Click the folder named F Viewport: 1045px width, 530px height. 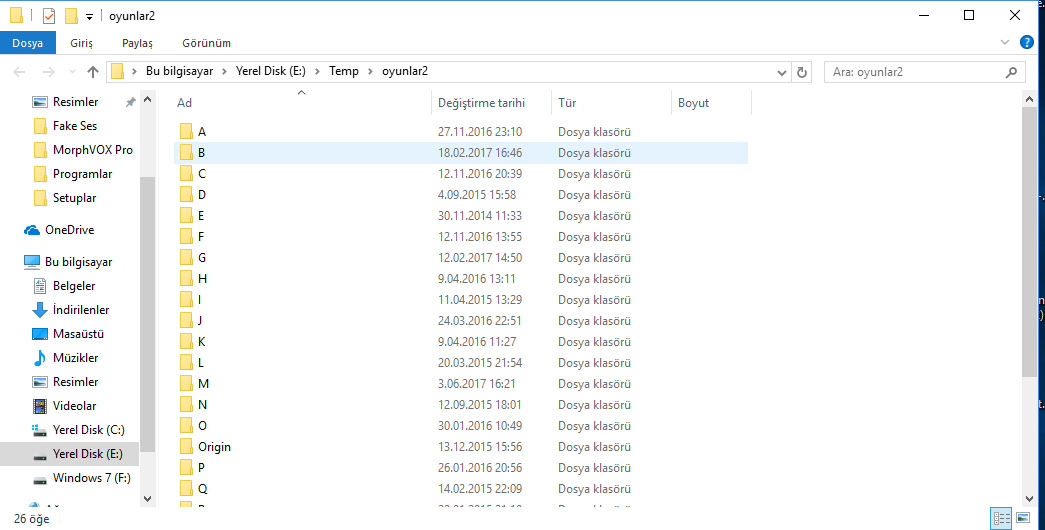click(x=201, y=237)
